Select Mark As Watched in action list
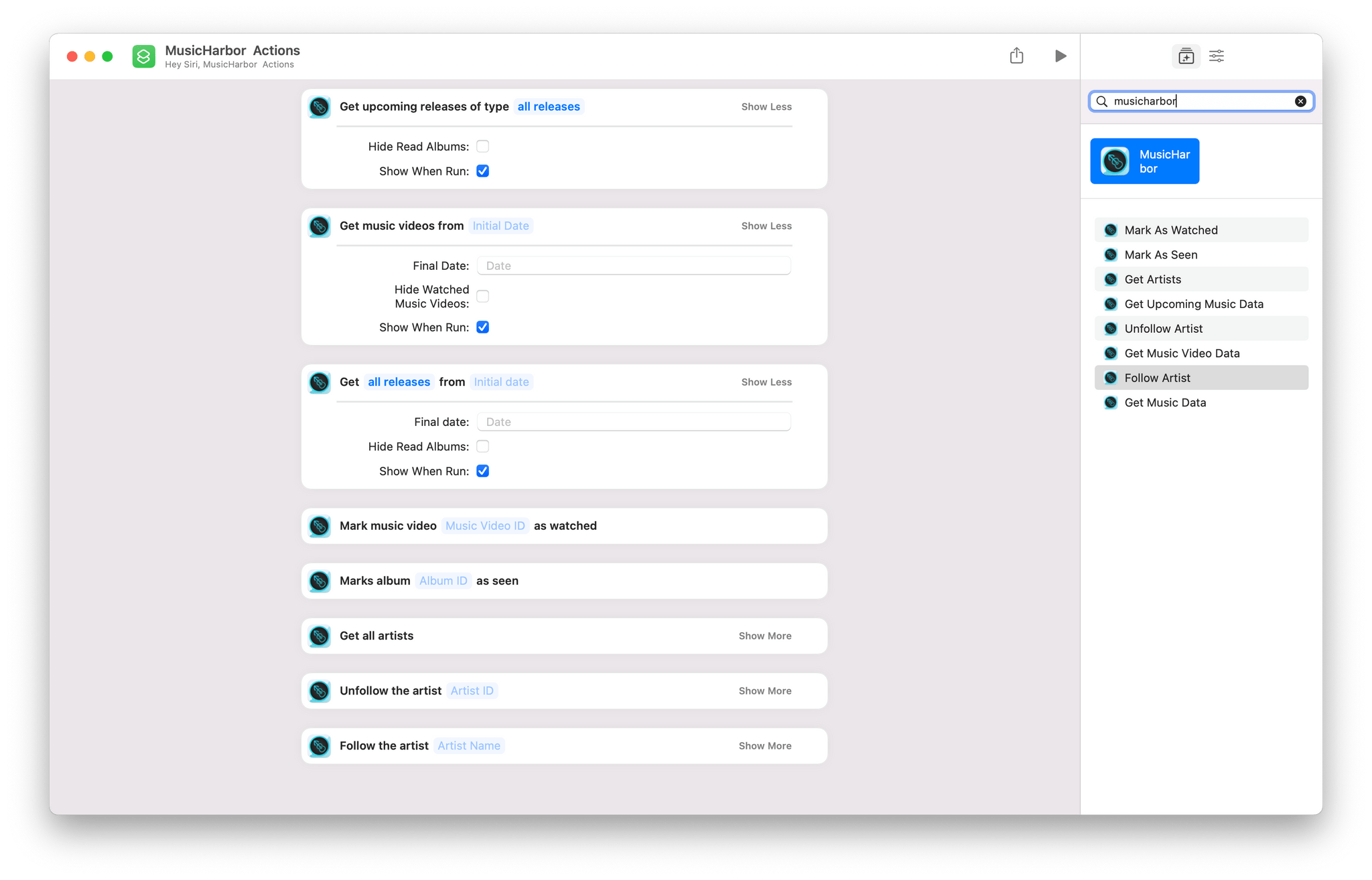Image resolution: width=1372 pixels, height=880 pixels. [1201, 230]
